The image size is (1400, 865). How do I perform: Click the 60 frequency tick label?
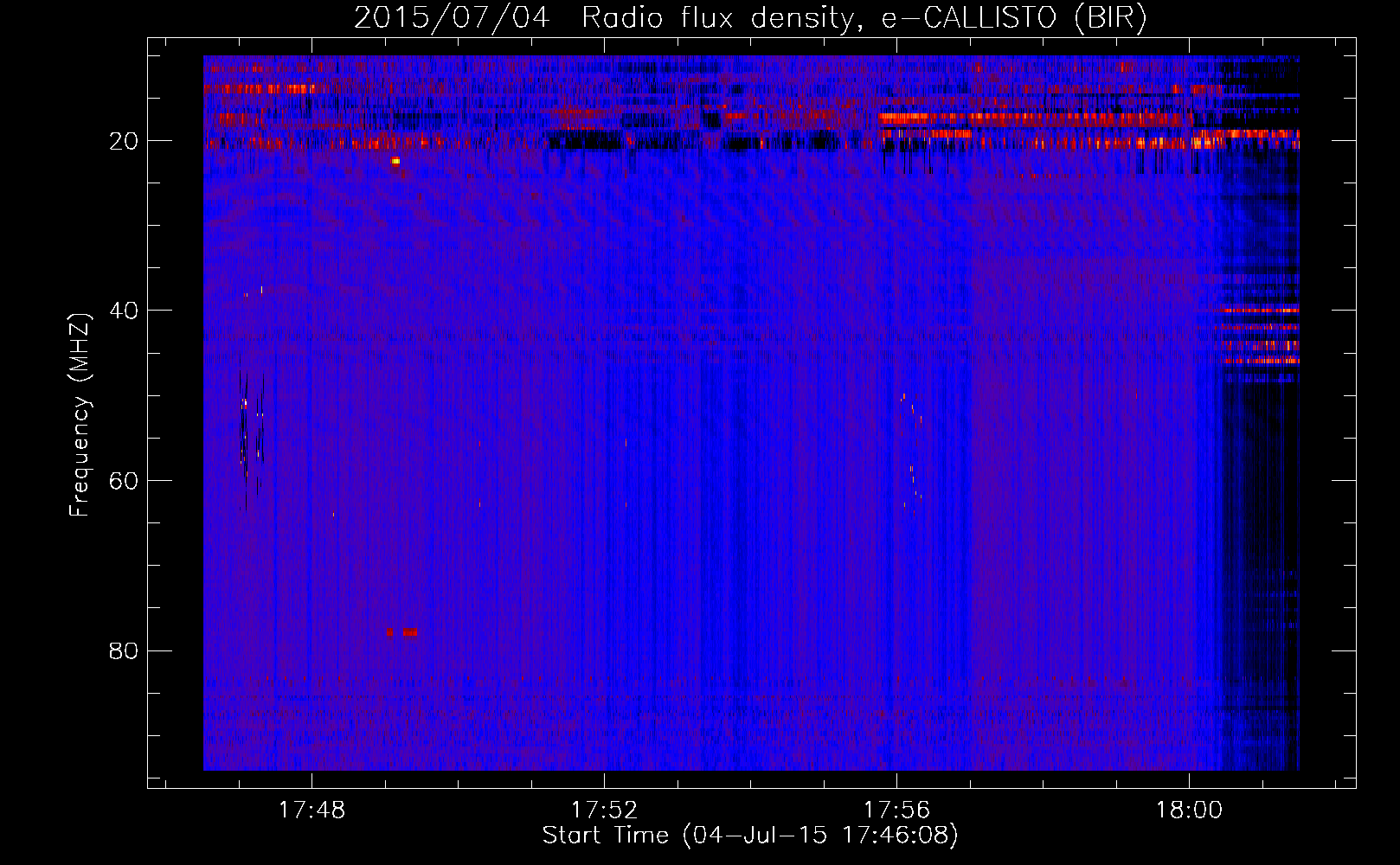click(125, 481)
